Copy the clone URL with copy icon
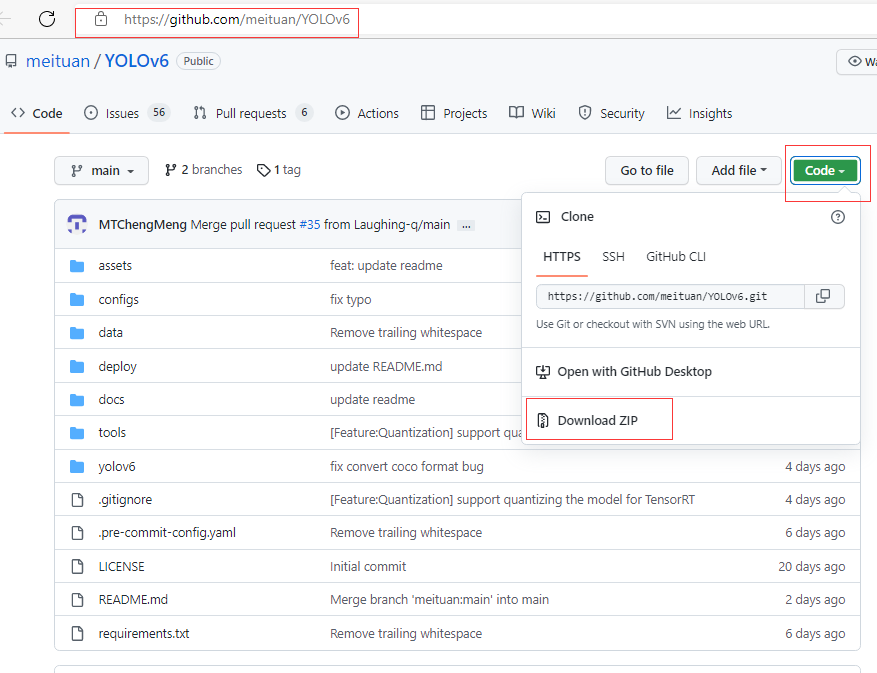 pos(823,297)
